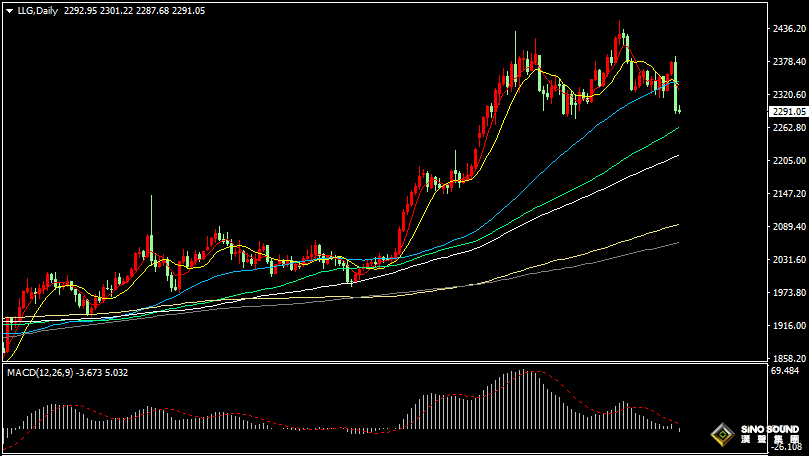This screenshot has height=456, width=809.
Task: Select the blue moving average line
Action: click(560, 140)
